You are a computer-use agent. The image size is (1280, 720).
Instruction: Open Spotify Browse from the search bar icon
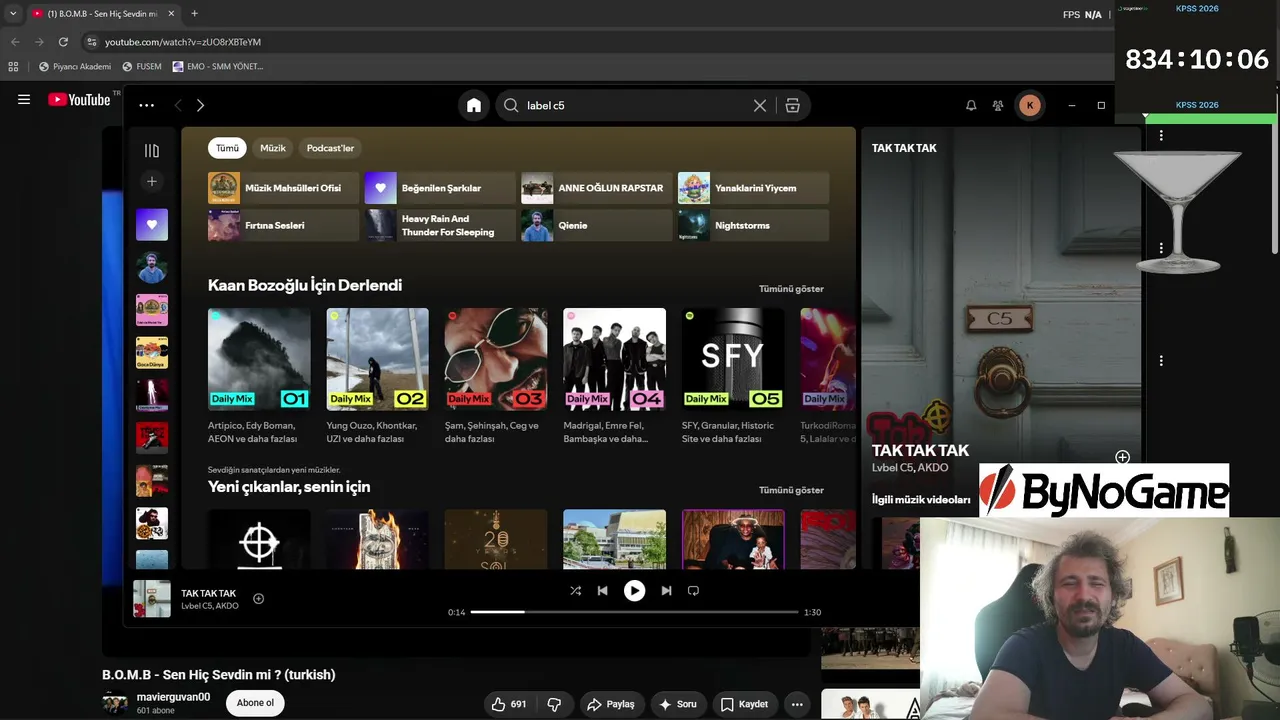click(793, 105)
